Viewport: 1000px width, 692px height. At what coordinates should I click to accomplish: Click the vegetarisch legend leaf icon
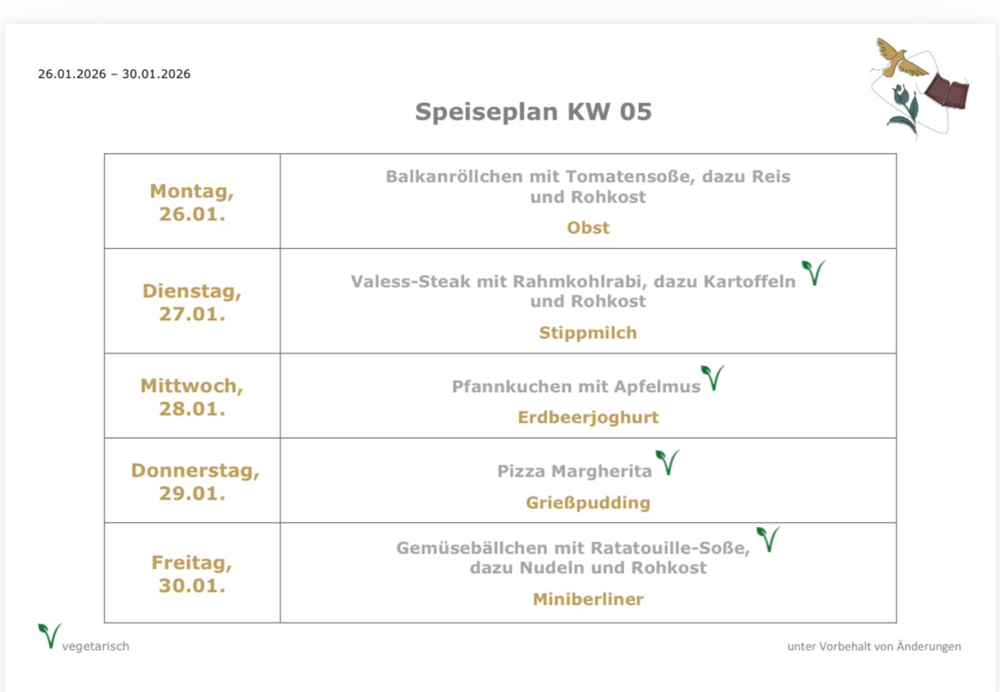click(x=49, y=636)
